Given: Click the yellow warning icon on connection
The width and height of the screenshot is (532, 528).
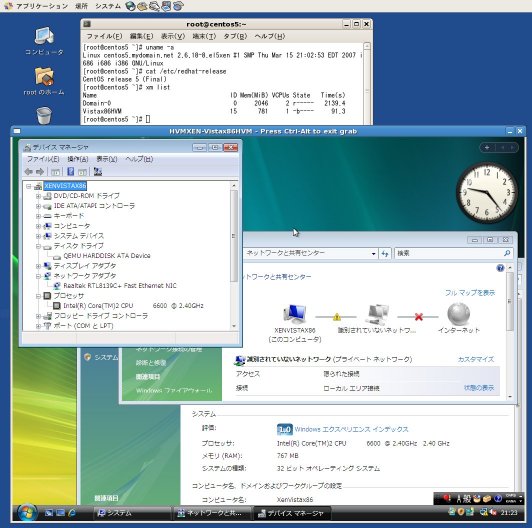Looking at the screenshot, I should tap(337, 317).
